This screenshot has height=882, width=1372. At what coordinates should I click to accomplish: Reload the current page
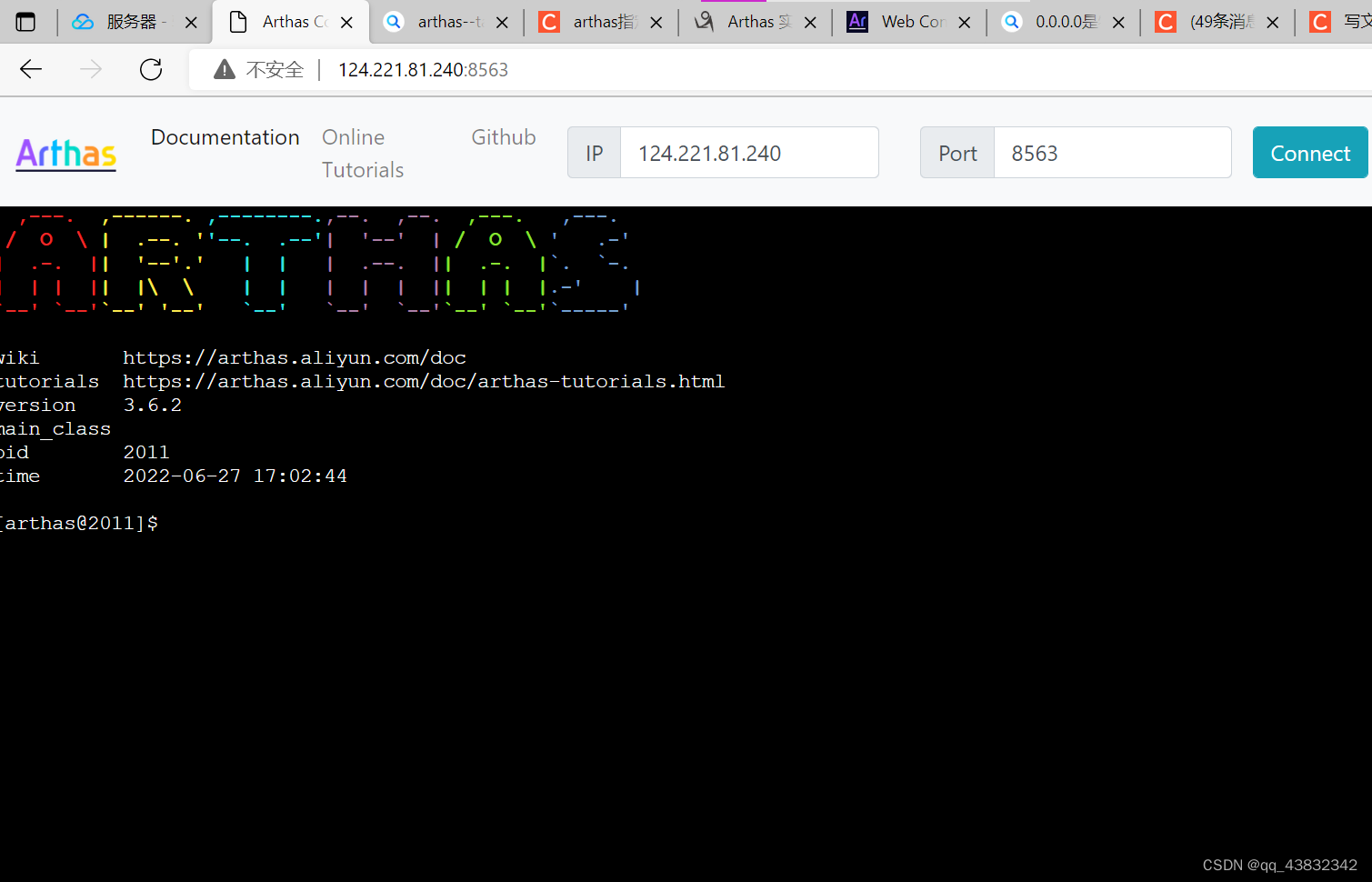point(151,69)
